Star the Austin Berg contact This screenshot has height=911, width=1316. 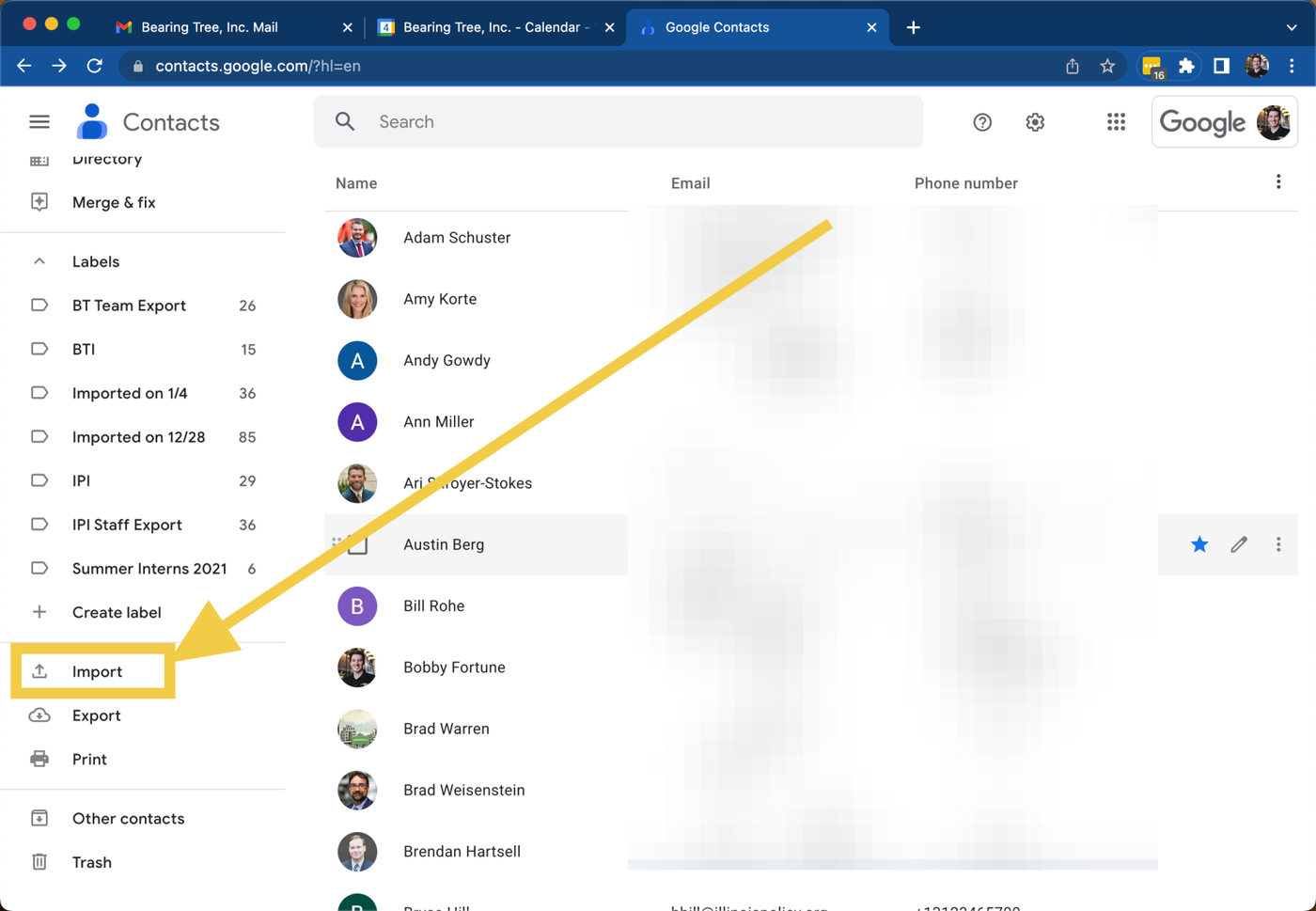[x=1199, y=544]
